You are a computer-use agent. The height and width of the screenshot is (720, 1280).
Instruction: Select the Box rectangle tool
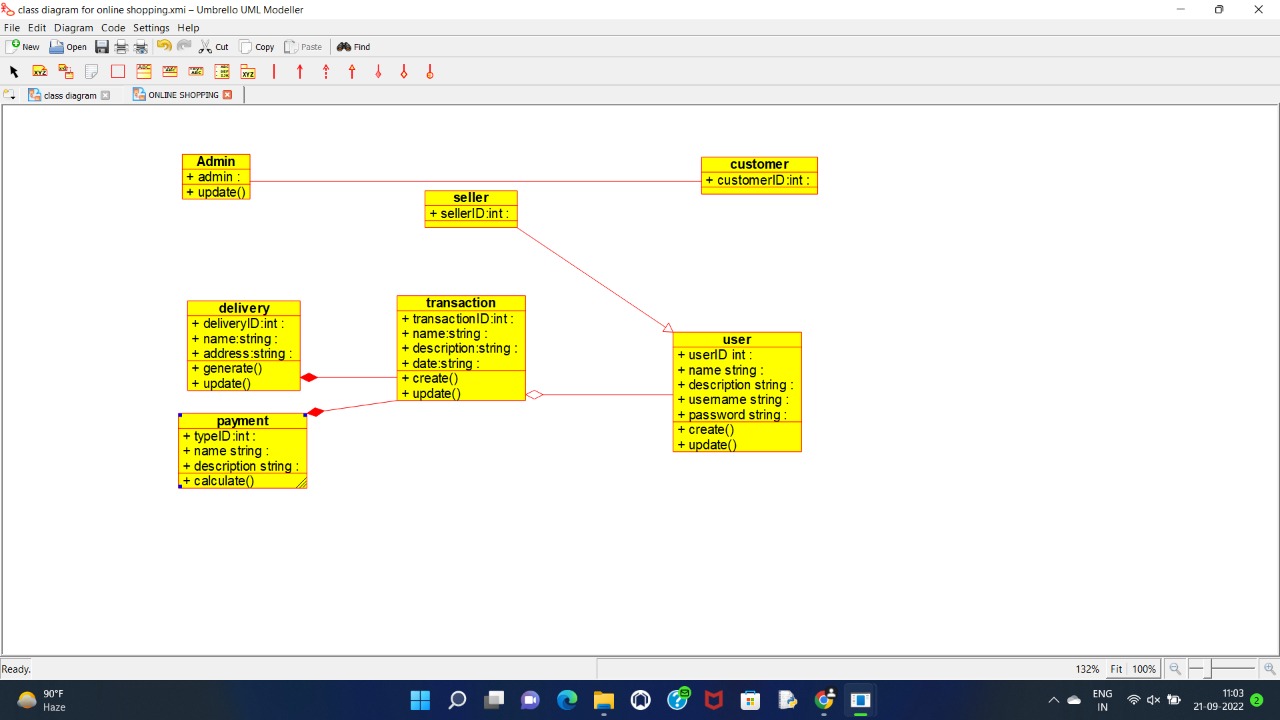click(x=118, y=72)
